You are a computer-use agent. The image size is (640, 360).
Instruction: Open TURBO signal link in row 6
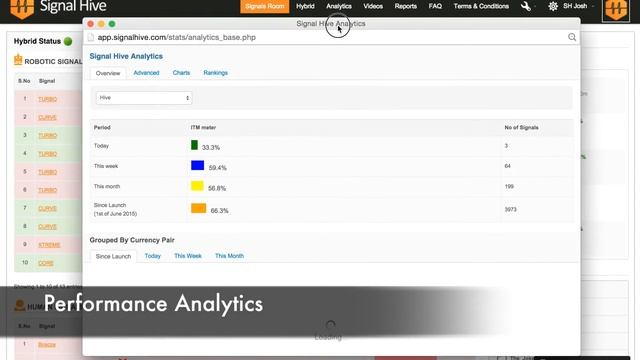pyautogui.click(x=47, y=190)
